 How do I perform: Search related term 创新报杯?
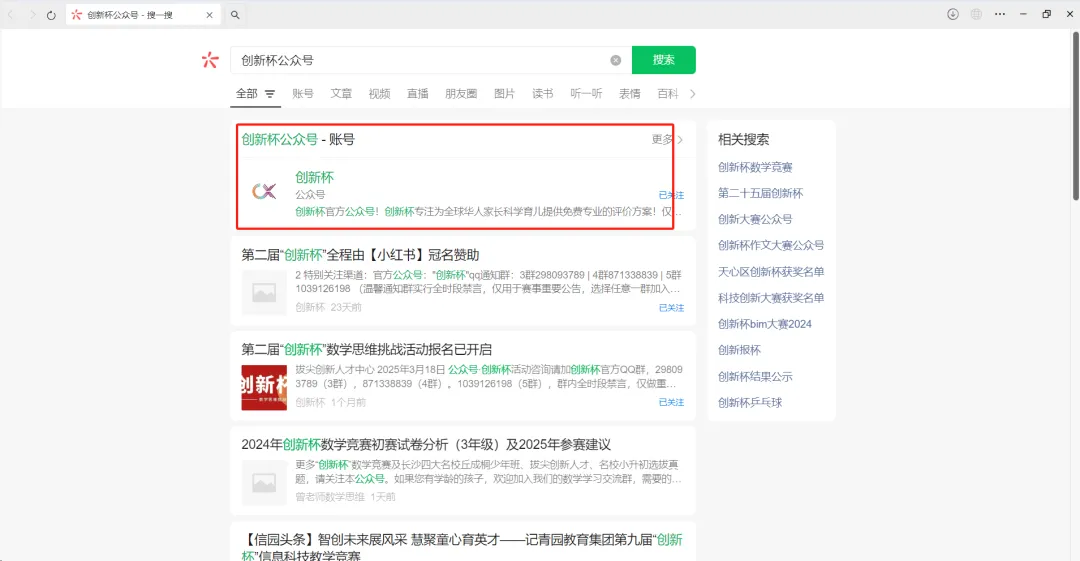[x=739, y=350]
